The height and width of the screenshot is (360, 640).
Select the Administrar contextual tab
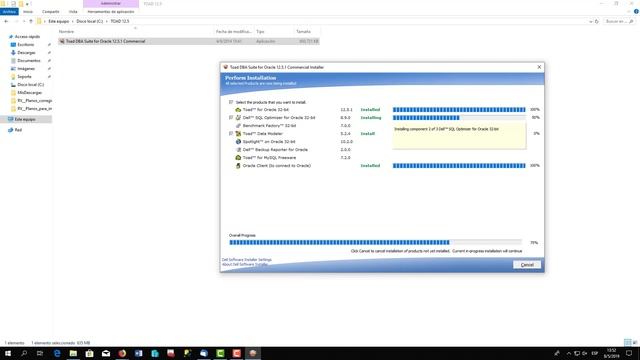111,4
